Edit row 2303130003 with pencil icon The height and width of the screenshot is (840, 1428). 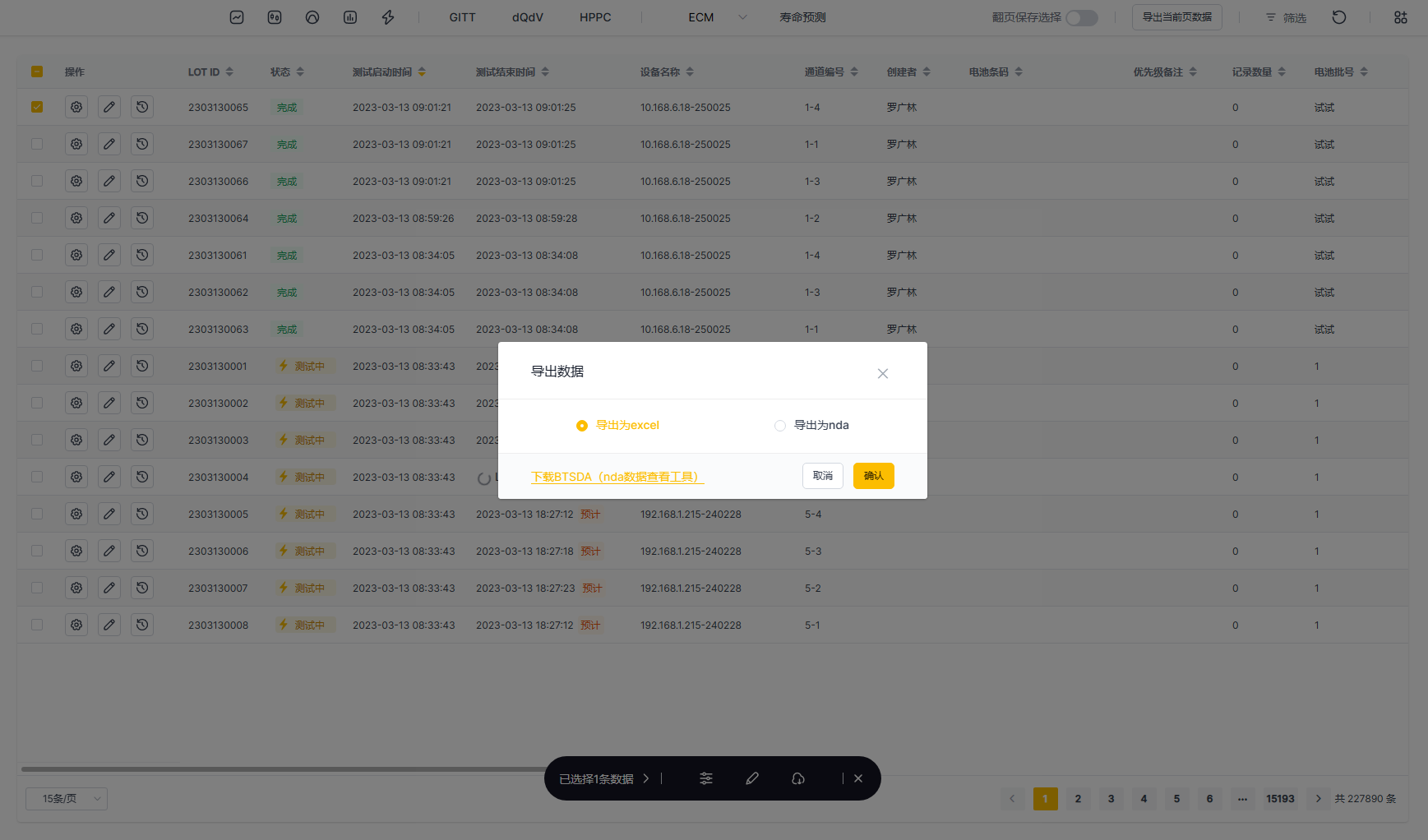coord(109,440)
